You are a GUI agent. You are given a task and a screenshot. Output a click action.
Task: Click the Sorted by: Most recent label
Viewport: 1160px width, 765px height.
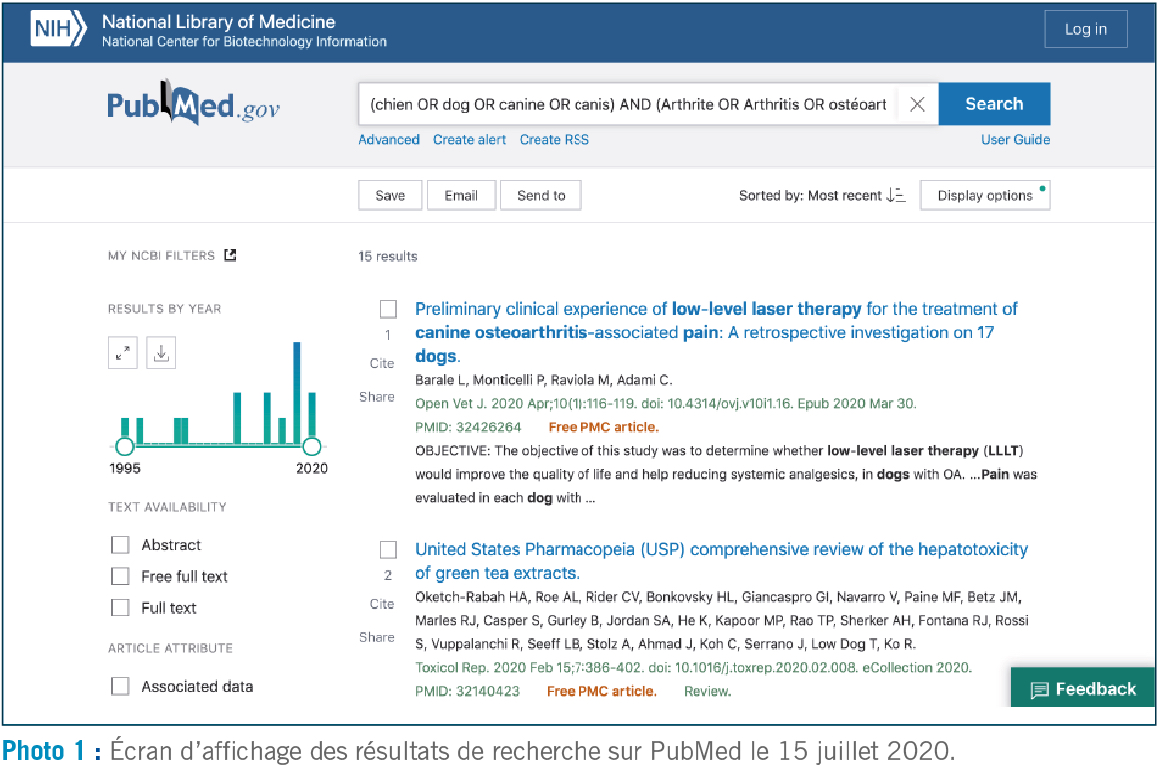click(810, 195)
